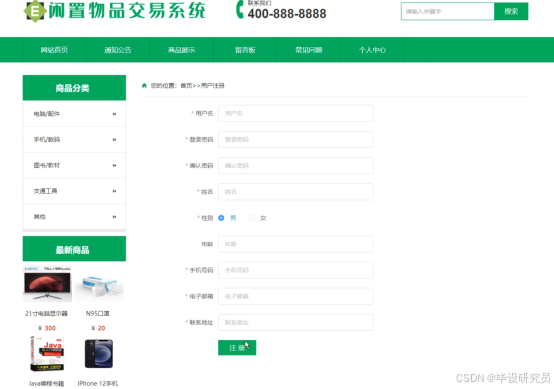Select 电脑/配件 category text
The height and width of the screenshot is (389, 554).
47,114
